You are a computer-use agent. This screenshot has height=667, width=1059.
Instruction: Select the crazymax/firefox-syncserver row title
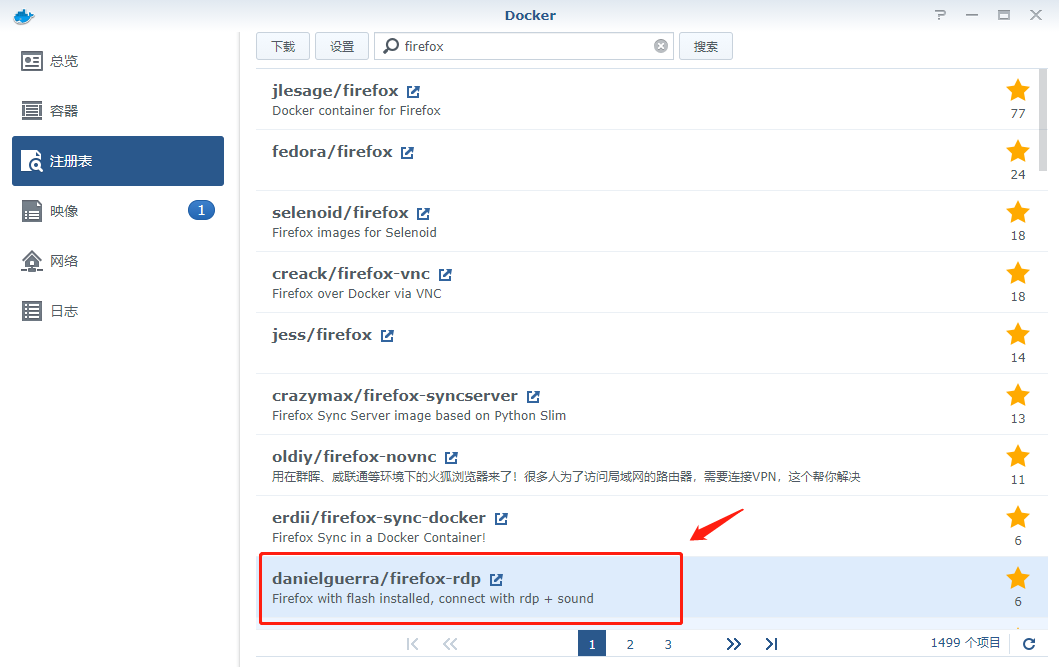coord(395,396)
